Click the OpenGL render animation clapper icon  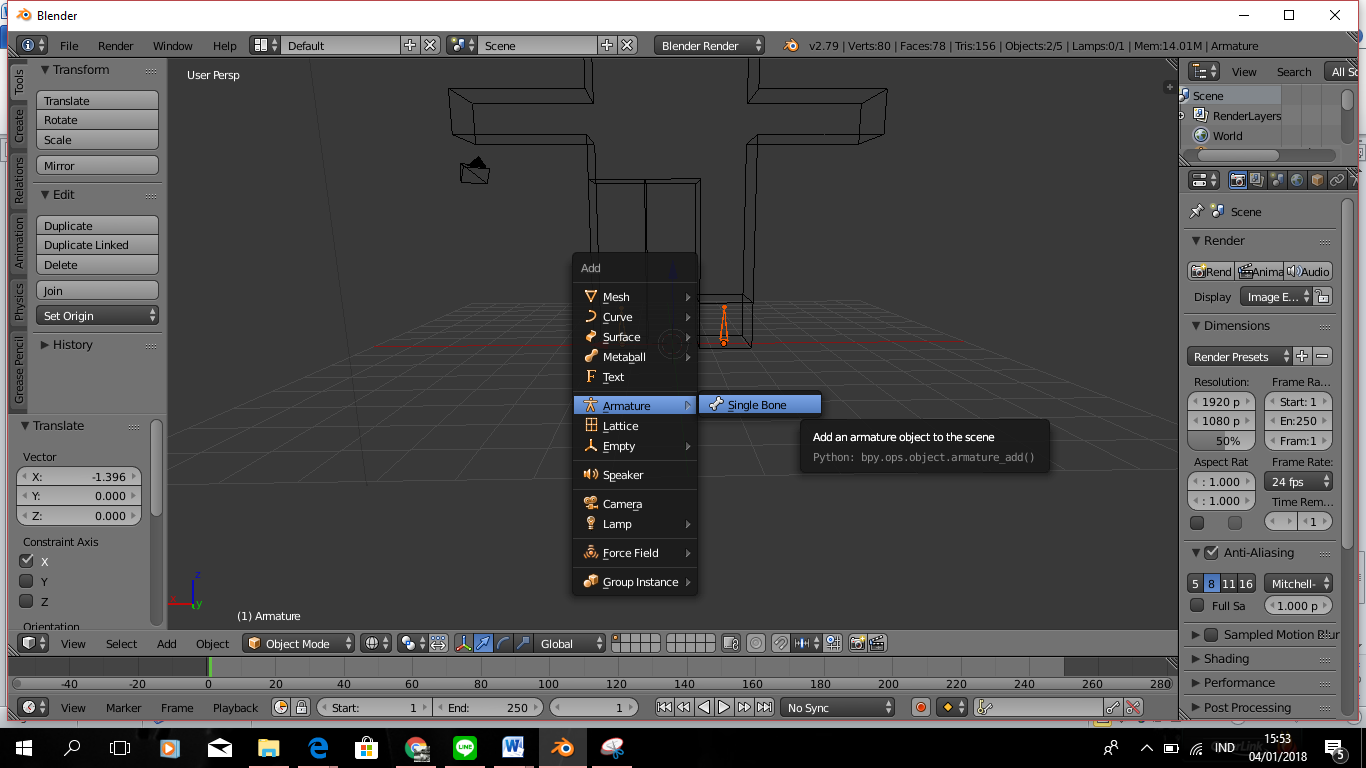click(877, 644)
